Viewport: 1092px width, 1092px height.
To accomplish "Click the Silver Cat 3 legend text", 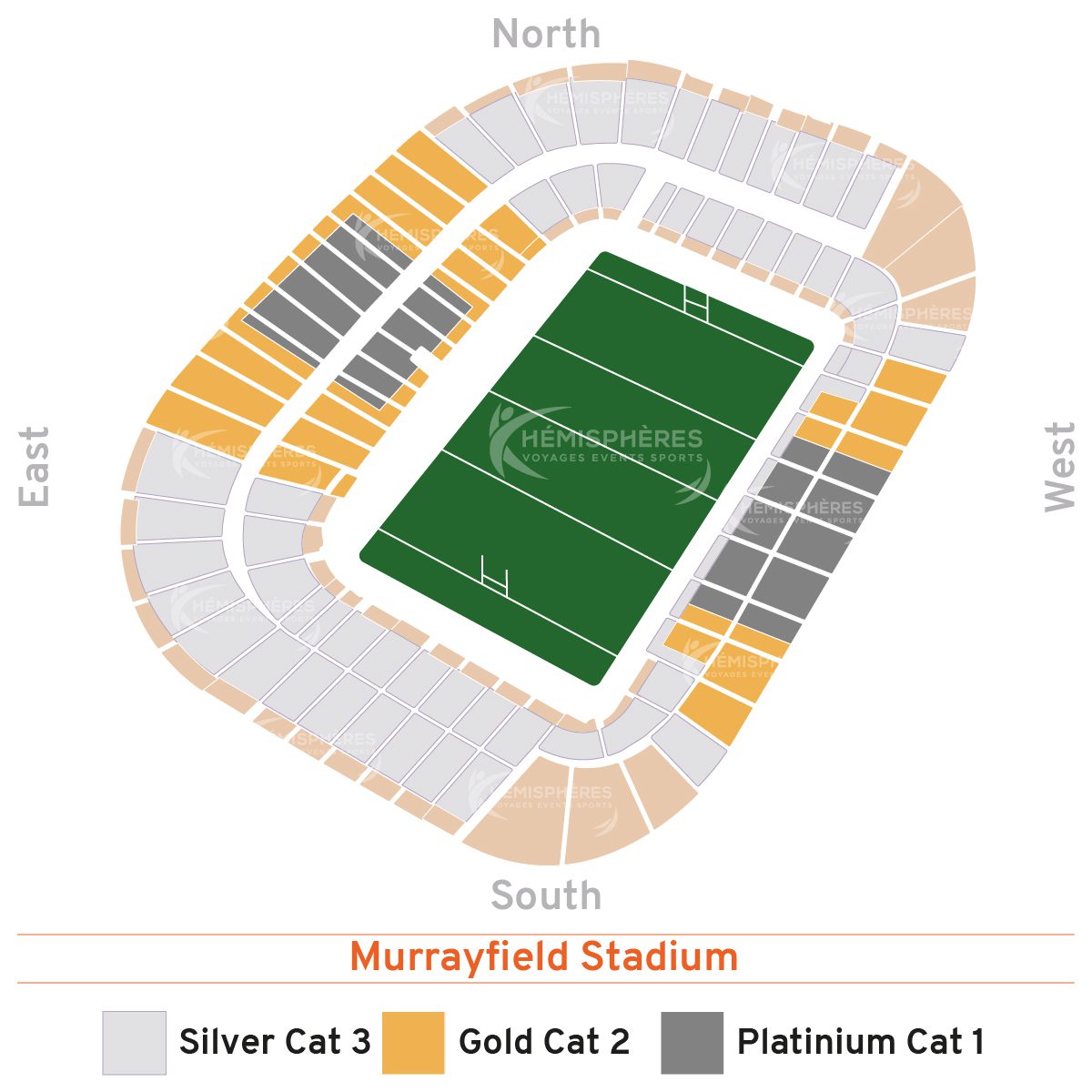I will (x=275, y=1042).
